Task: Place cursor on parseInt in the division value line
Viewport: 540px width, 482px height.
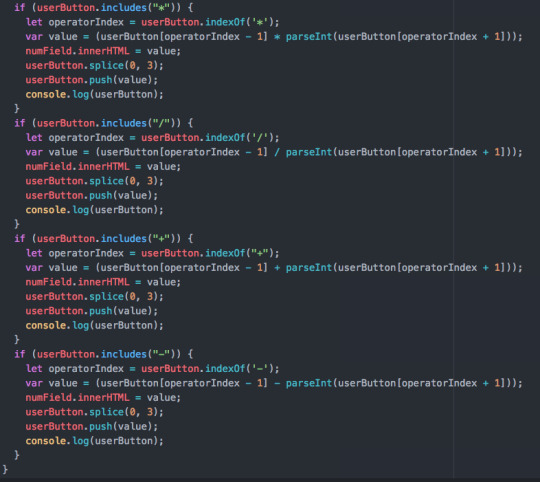Action: click(x=309, y=152)
